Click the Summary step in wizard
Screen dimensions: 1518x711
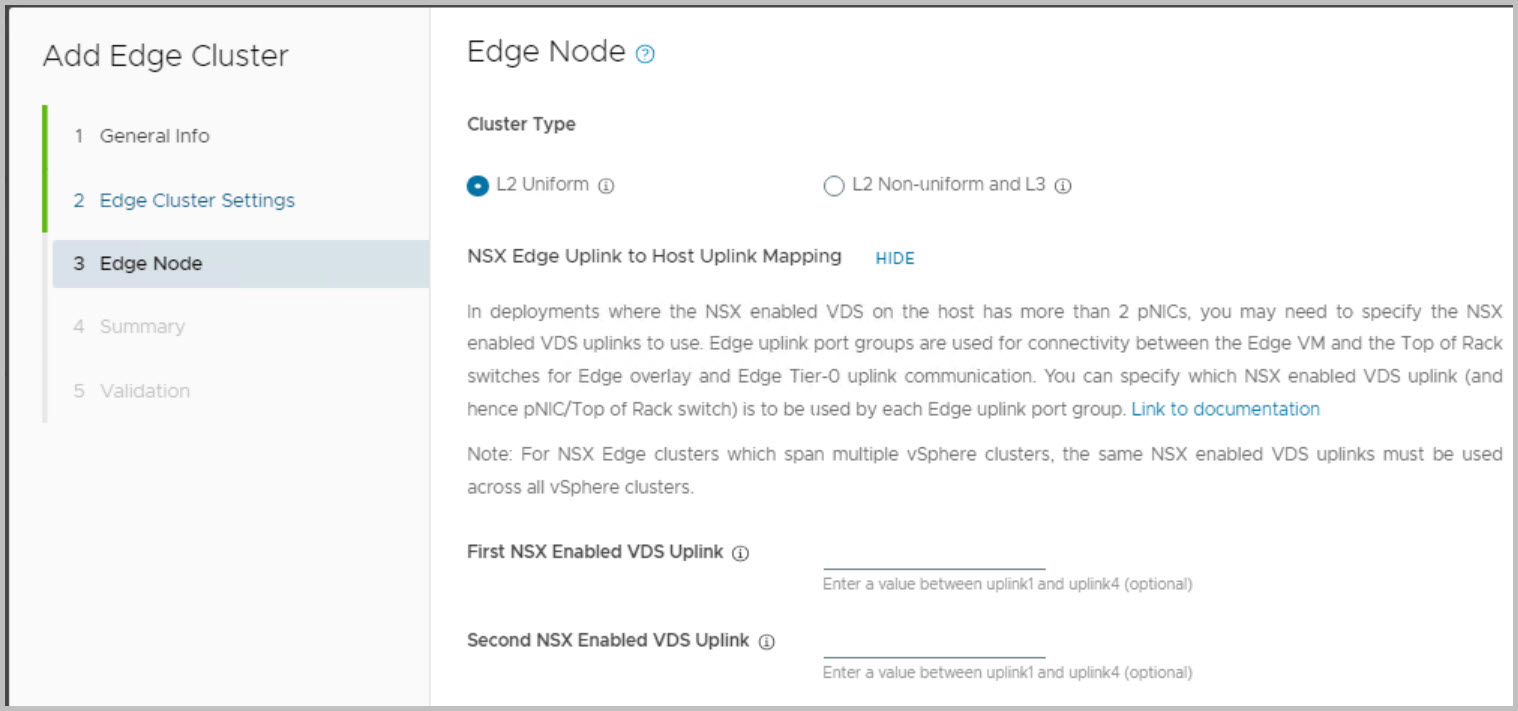tap(142, 327)
